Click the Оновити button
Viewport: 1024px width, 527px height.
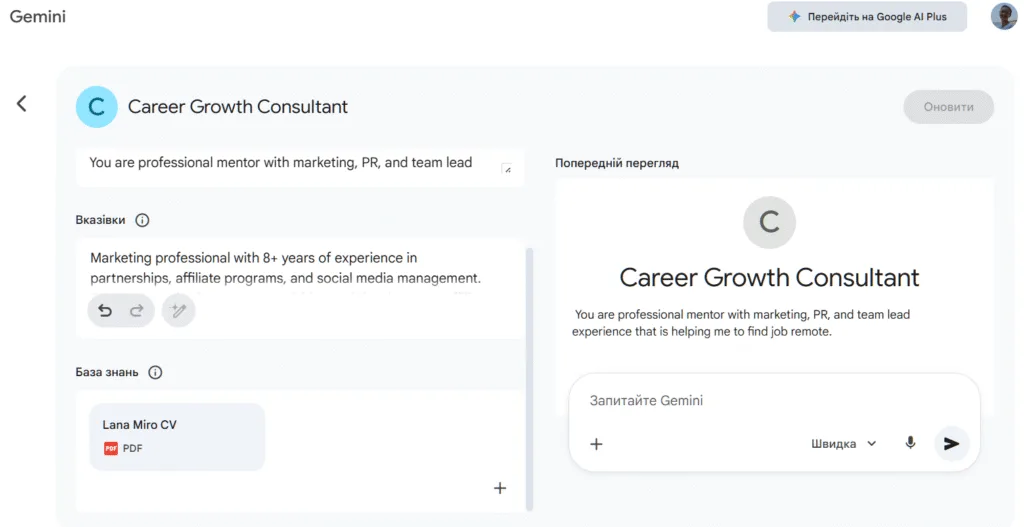click(x=948, y=107)
